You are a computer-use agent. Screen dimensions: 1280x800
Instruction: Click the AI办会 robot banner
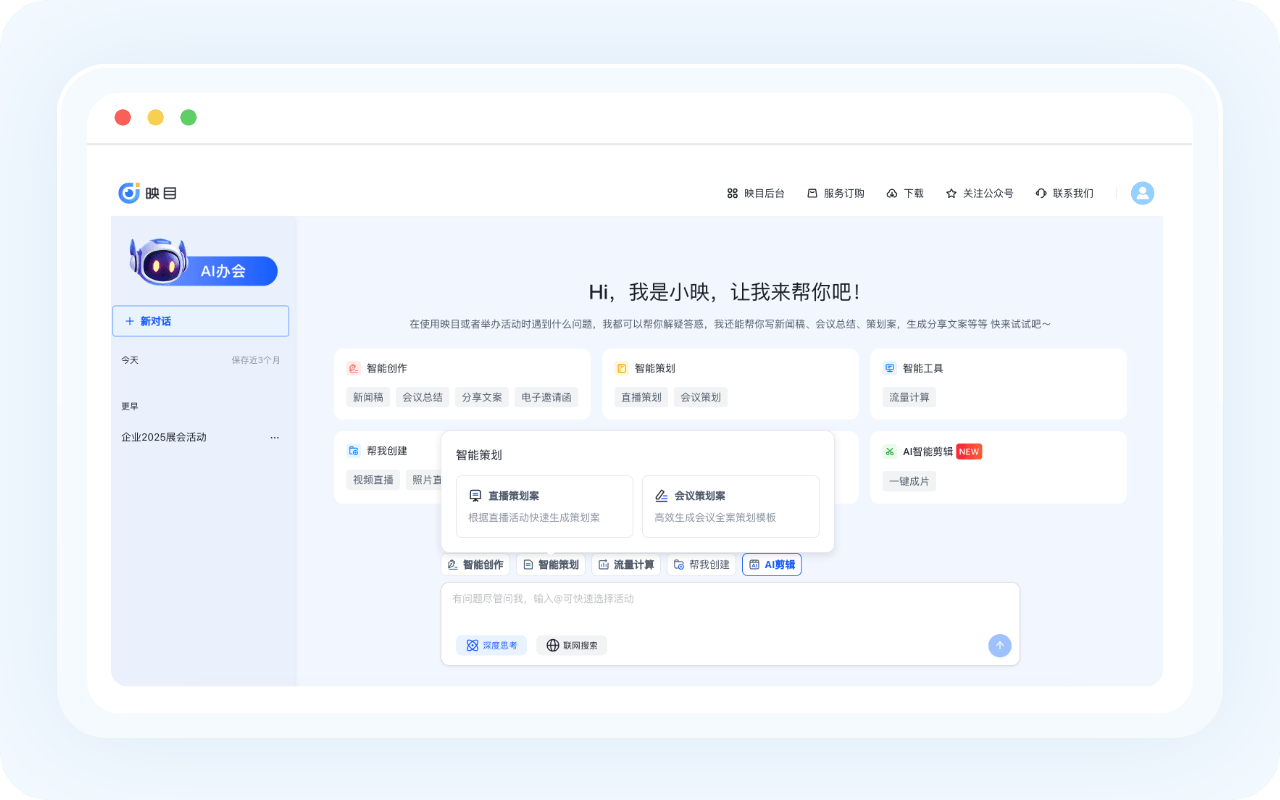click(203, 264)
